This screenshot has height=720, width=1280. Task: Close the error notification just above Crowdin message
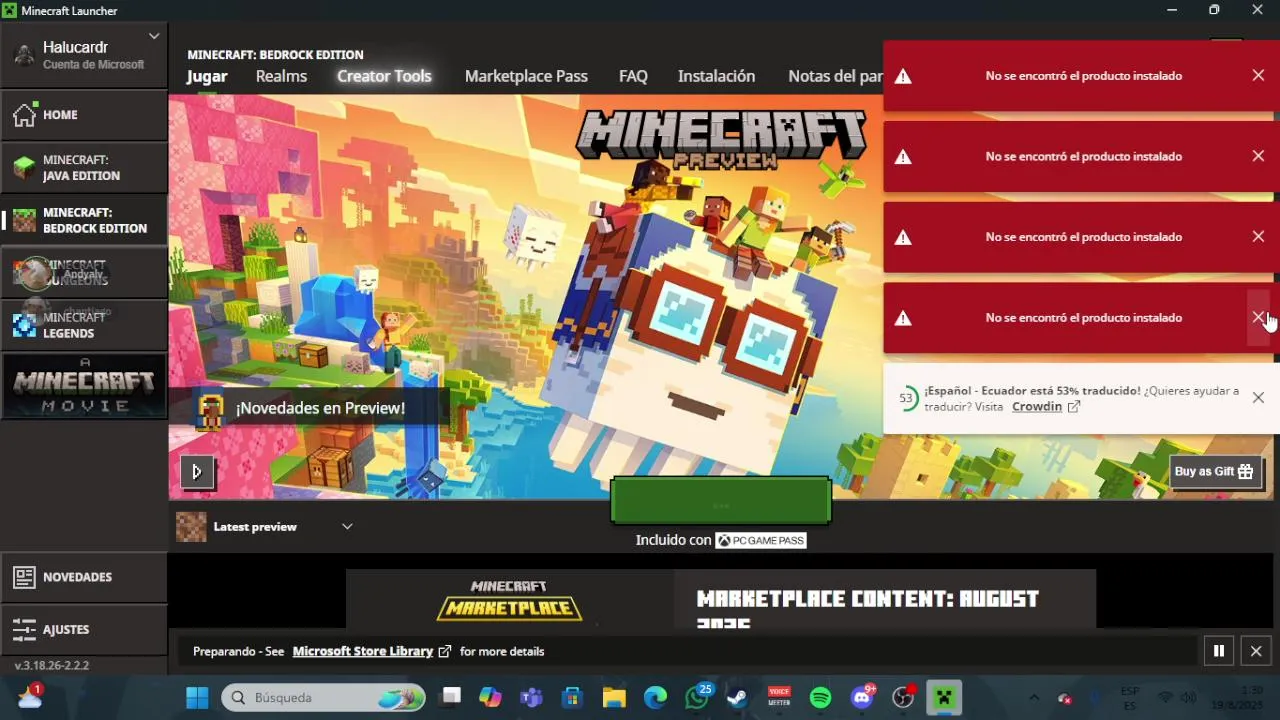click(x=1258, y=317)
